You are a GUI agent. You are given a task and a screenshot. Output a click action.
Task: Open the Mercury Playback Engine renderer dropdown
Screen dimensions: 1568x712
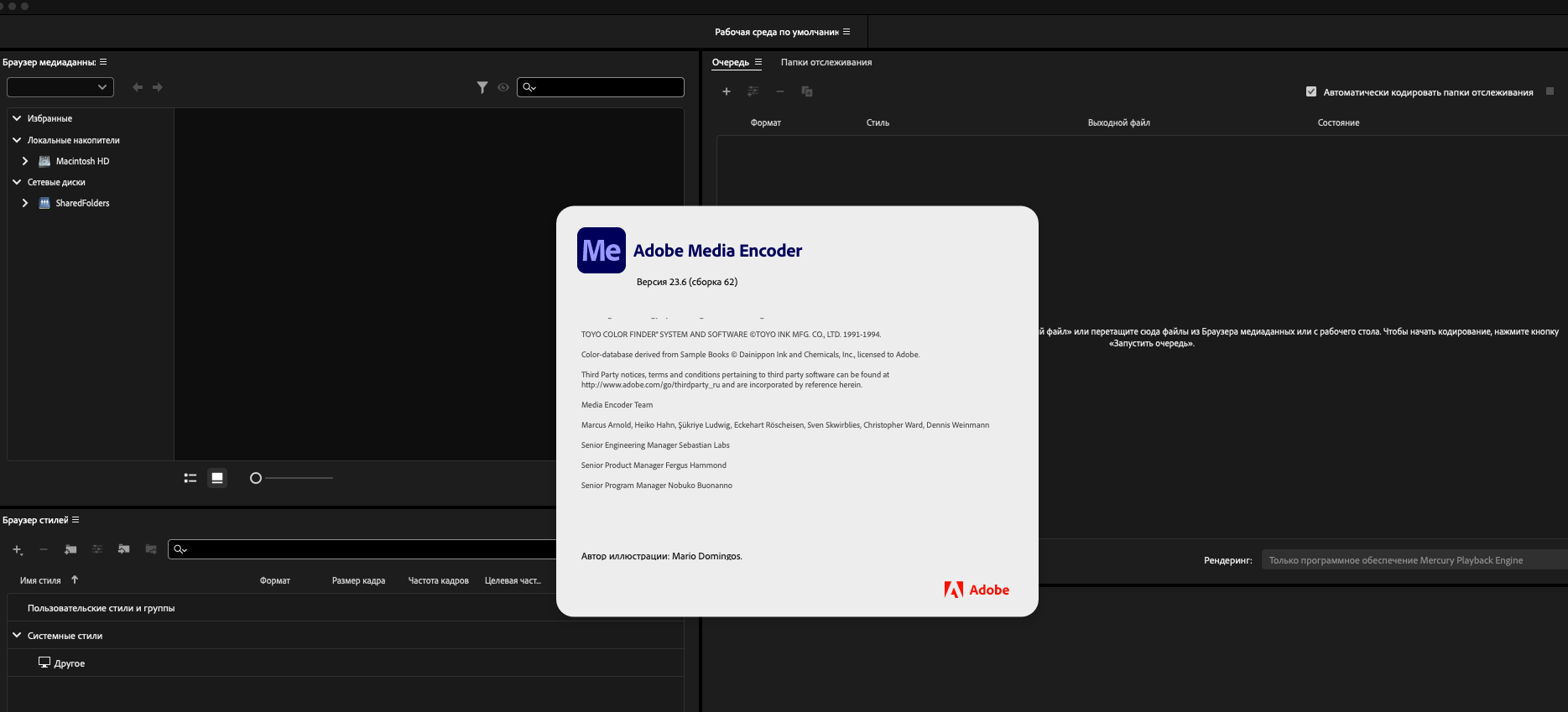tap(1413, 560)
